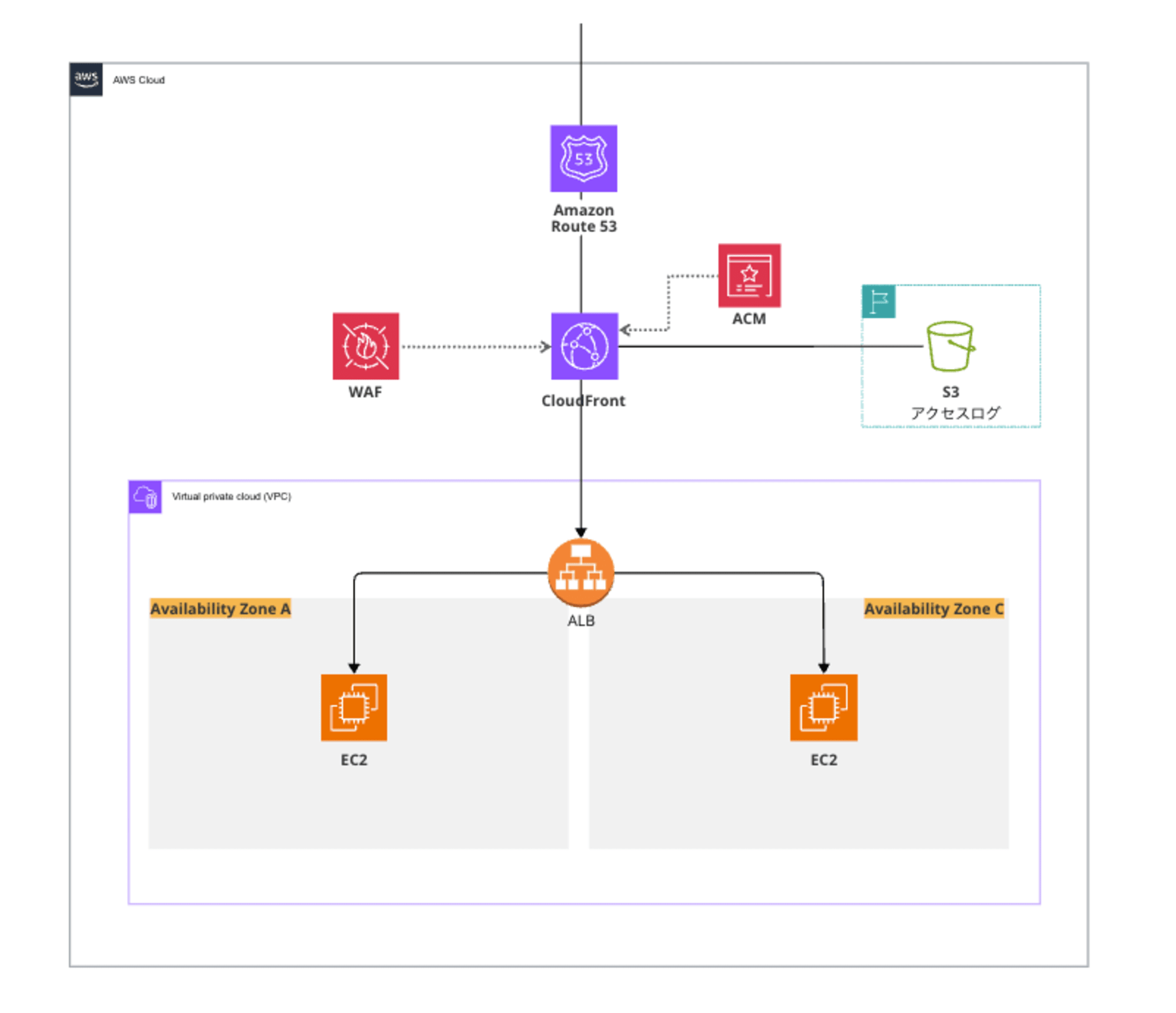Screen dimensions: 1176x1013
Task: Click the 'ACM' label text
Action: pyautogui.click(x=749, y=319)
